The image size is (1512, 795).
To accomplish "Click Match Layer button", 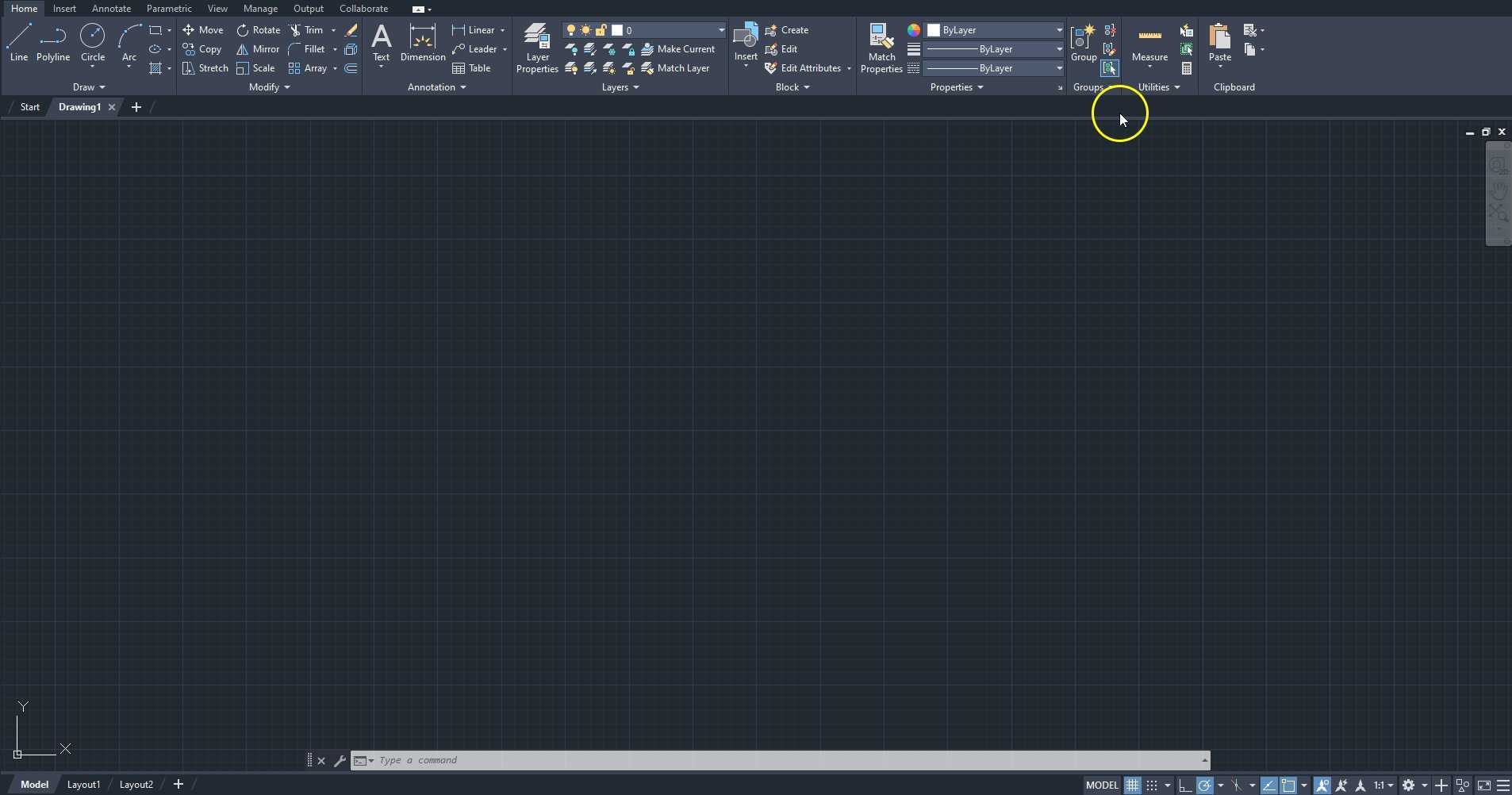I will [675, 68].
